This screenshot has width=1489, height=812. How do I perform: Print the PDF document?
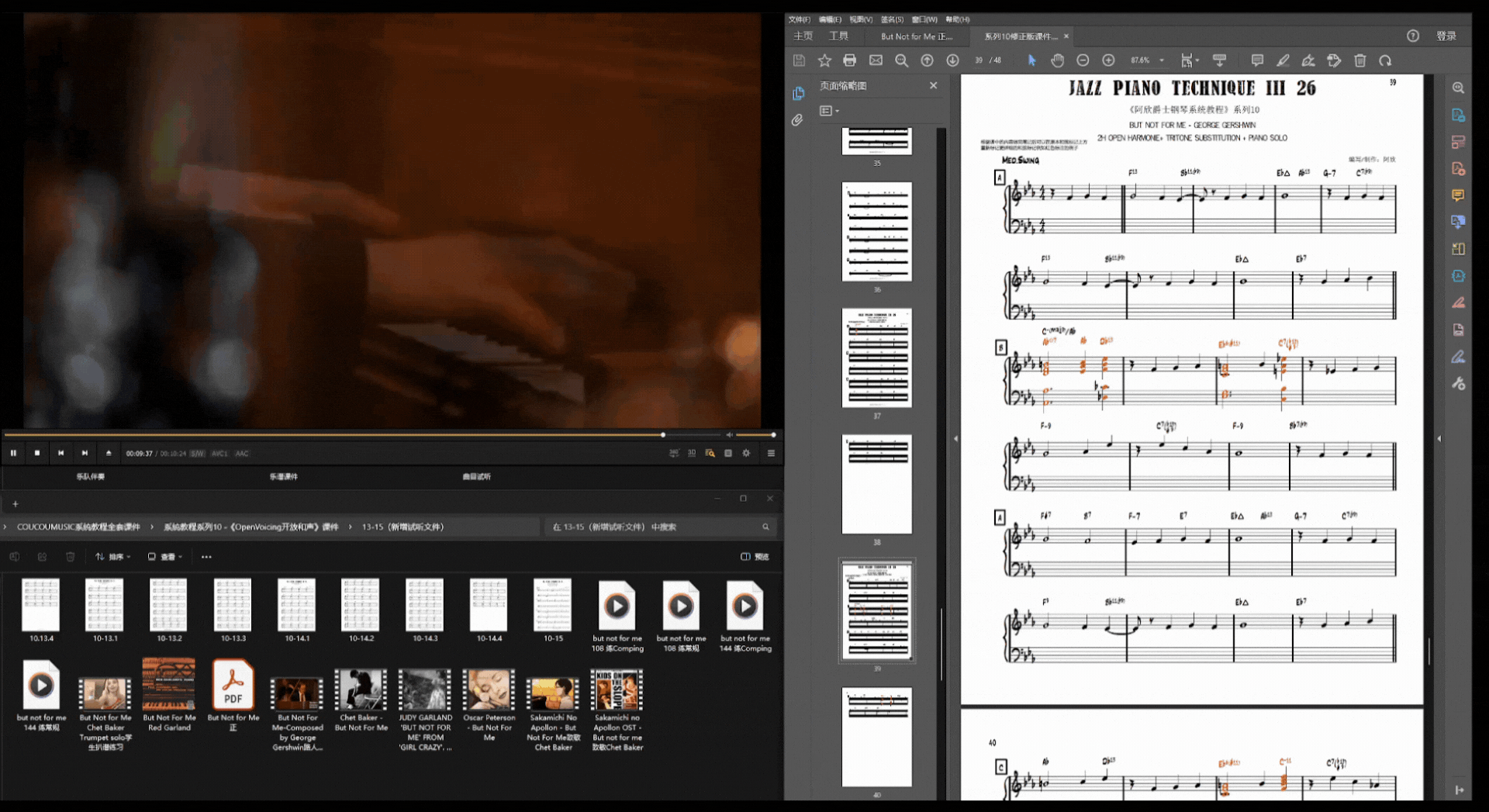(850, 60)
